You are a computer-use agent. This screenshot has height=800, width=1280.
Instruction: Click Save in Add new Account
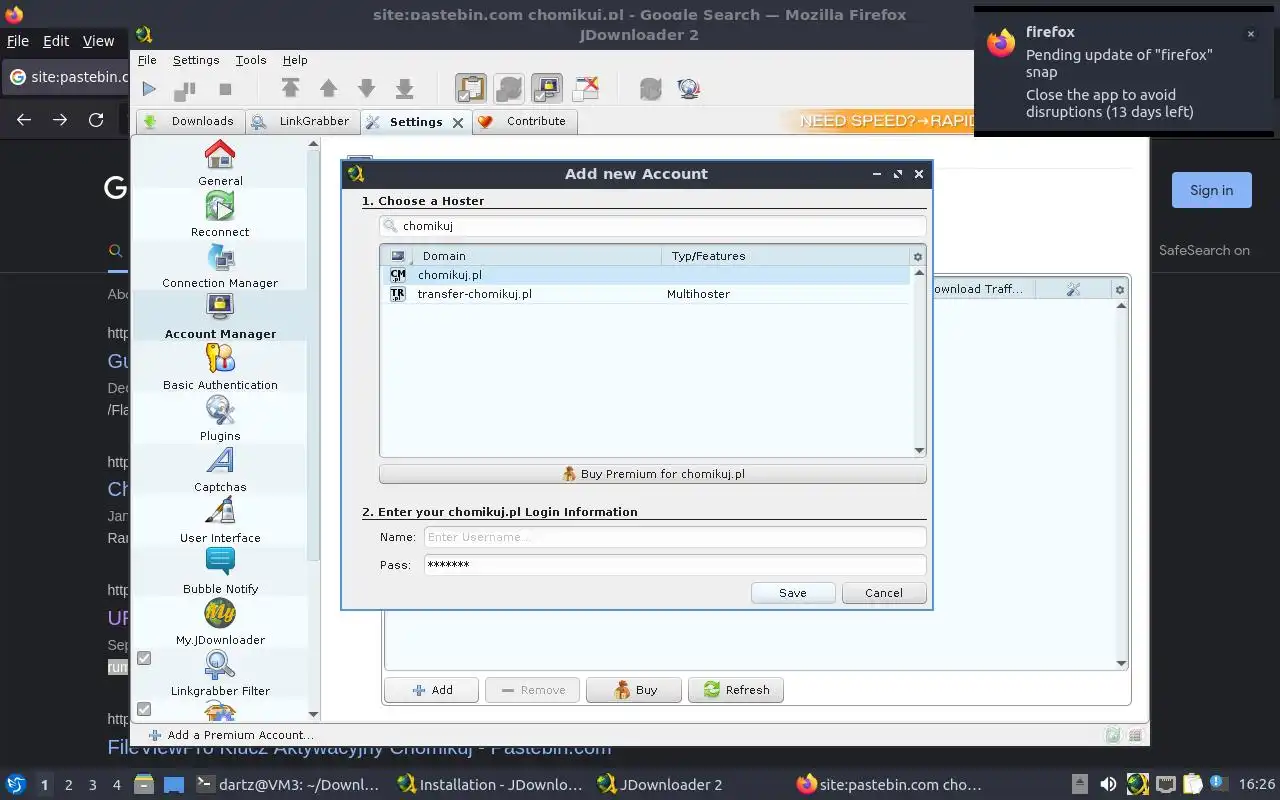pos(793,593)
